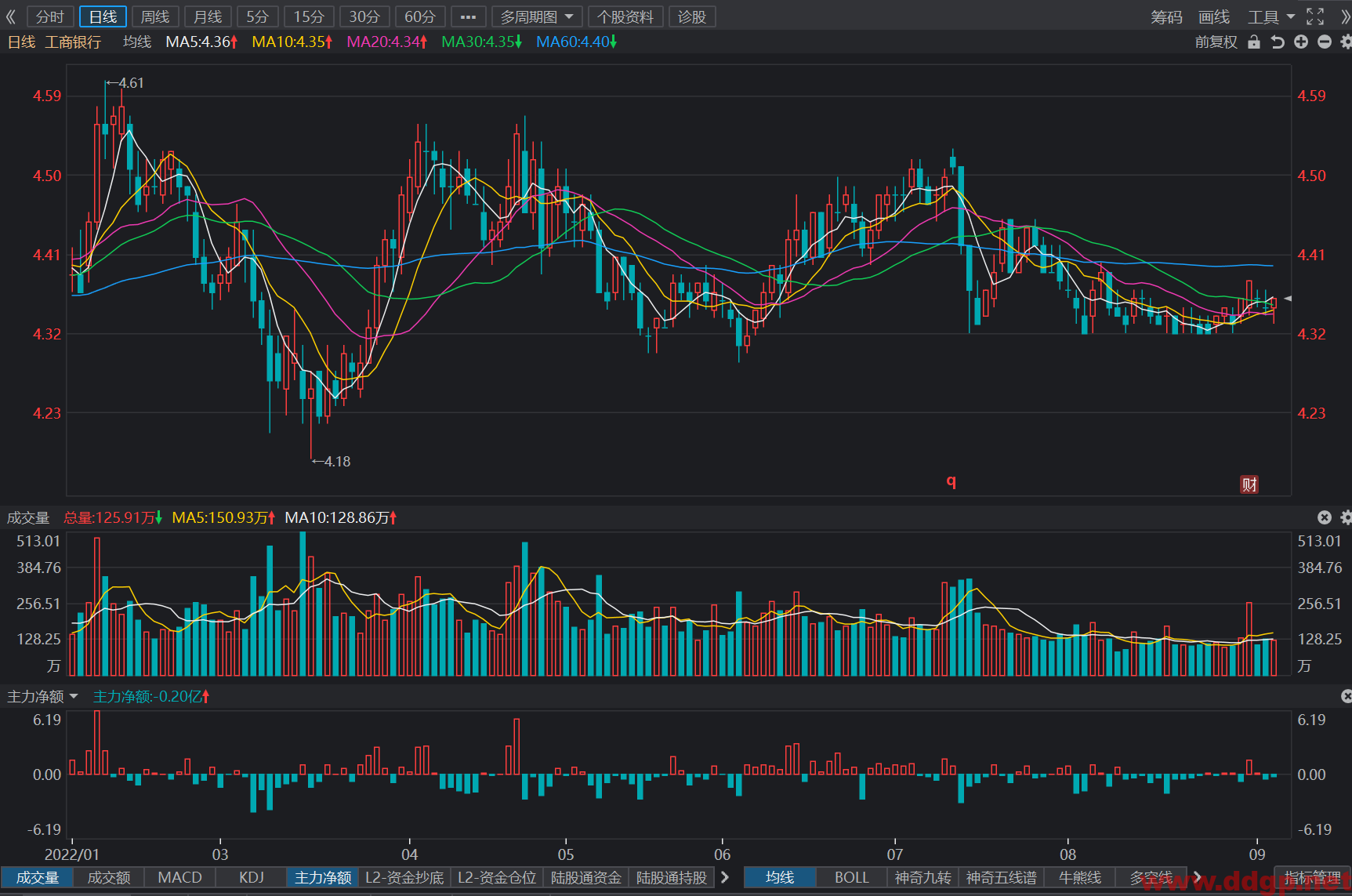
Task: Select the 主力净额 bottom tab
Action: tap(323, 877)
